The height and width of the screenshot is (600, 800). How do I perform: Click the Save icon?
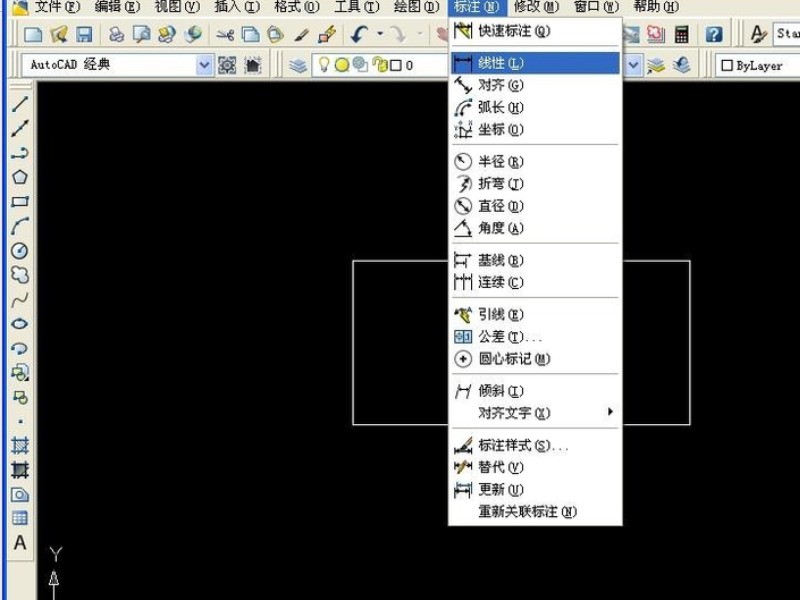(84, 34)
